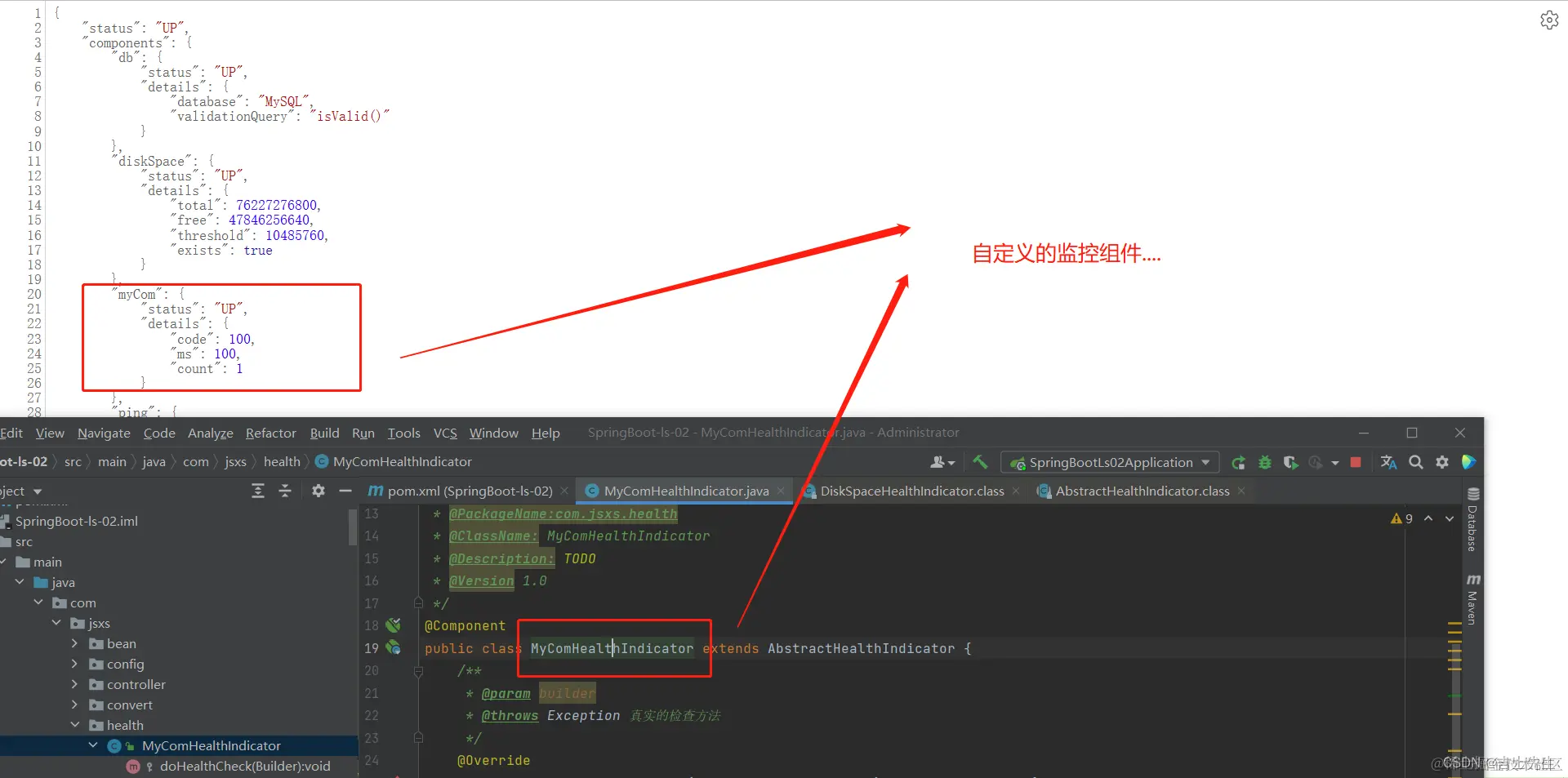Open the user account icon dropdown
Screen dimensions: 1568x778
pyautogui.click(x=942, y=462)
